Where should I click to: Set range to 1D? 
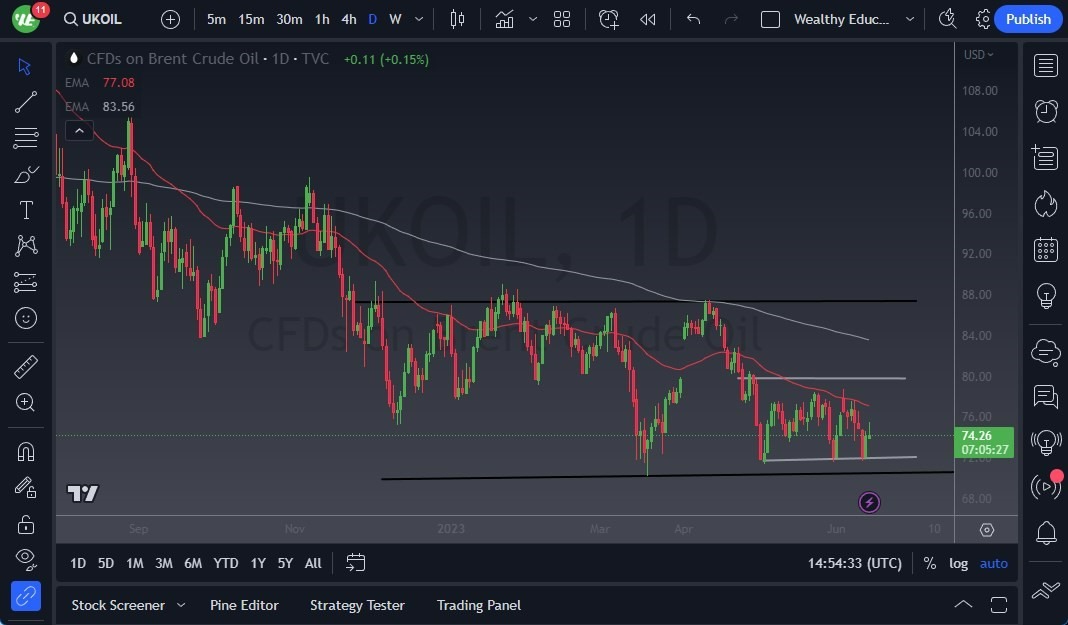click(x=78, y=563)
